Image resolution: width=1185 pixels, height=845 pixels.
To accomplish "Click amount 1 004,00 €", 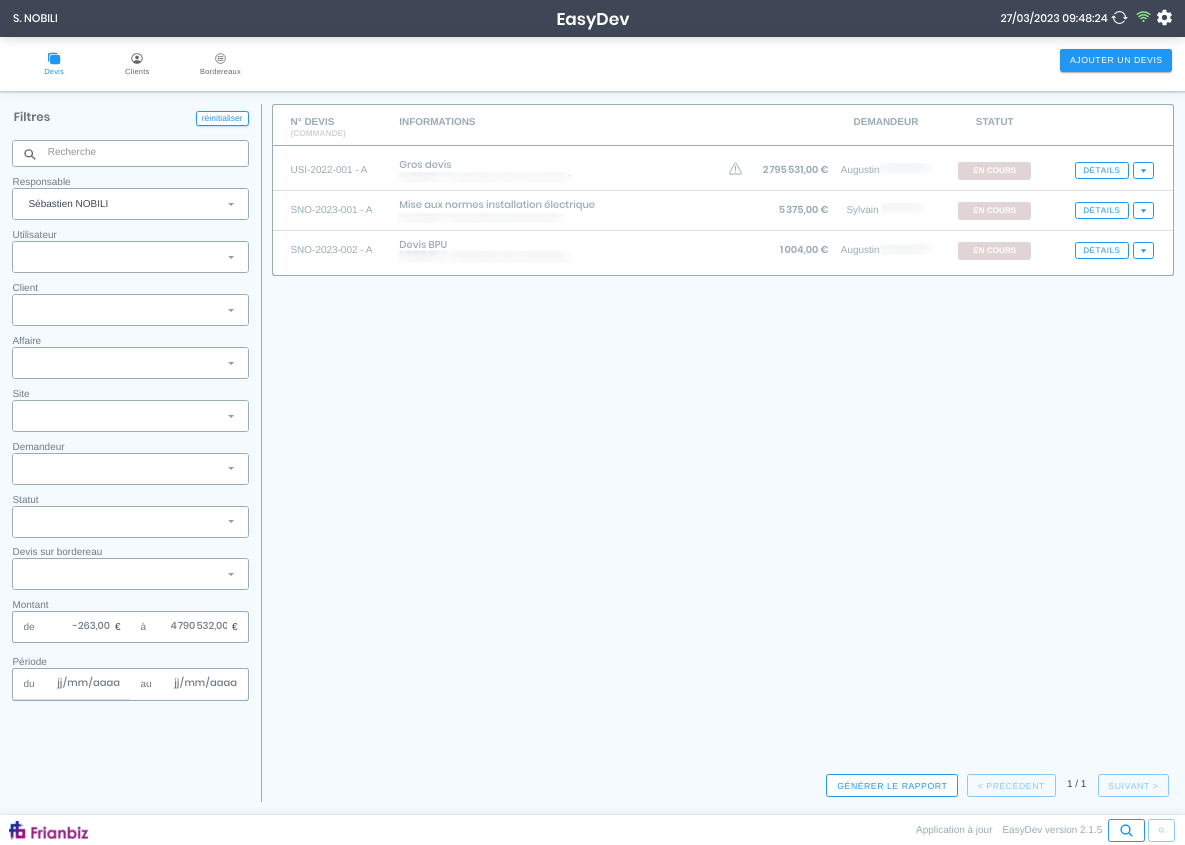I will point(803,250).
